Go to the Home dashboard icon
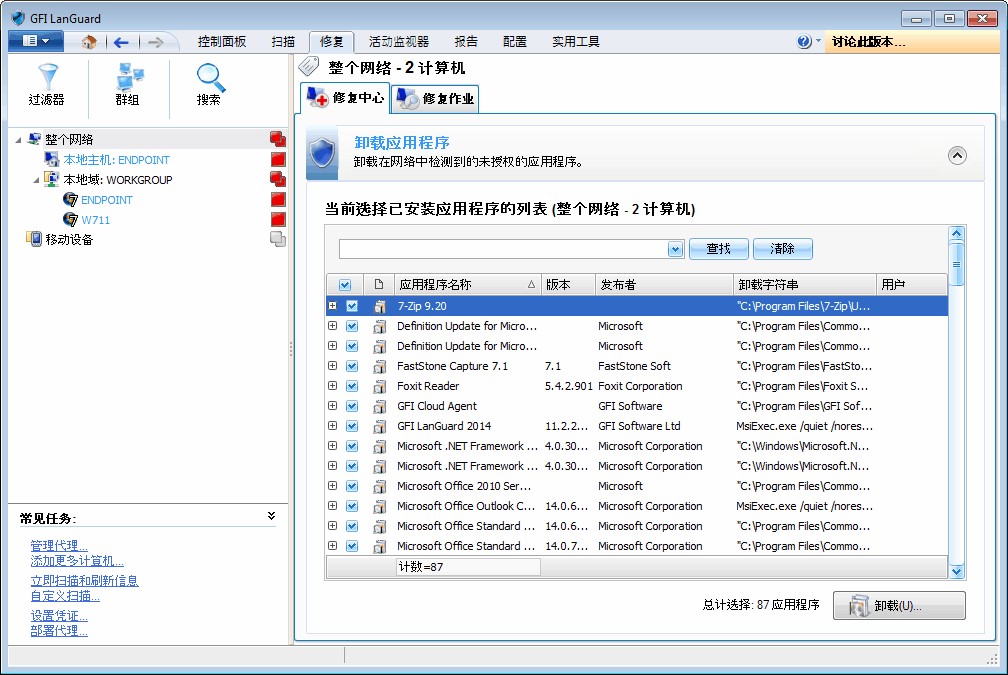Viewport: 1008px width, 675px height. (89, 42)
